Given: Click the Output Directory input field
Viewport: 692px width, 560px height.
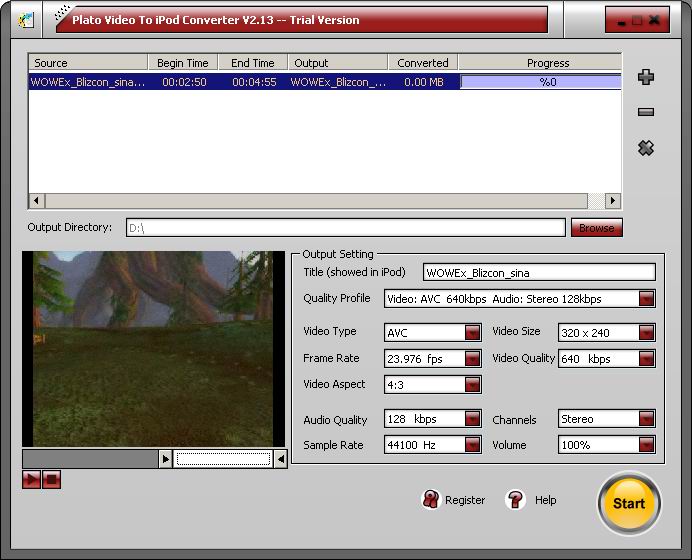Looking at the screenshot, I should tap(346, 228).
